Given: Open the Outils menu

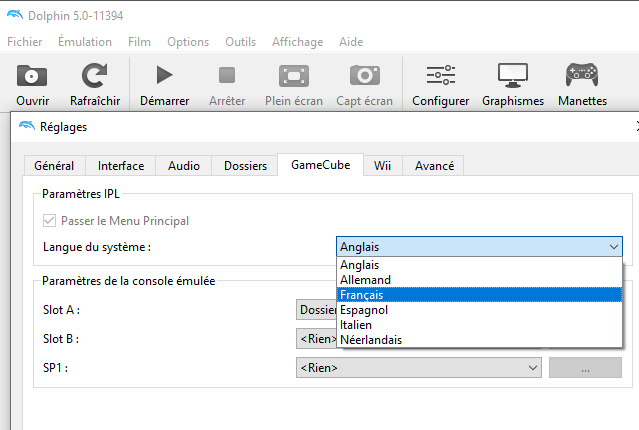Looking at the screenshot, I should (240, 42).
